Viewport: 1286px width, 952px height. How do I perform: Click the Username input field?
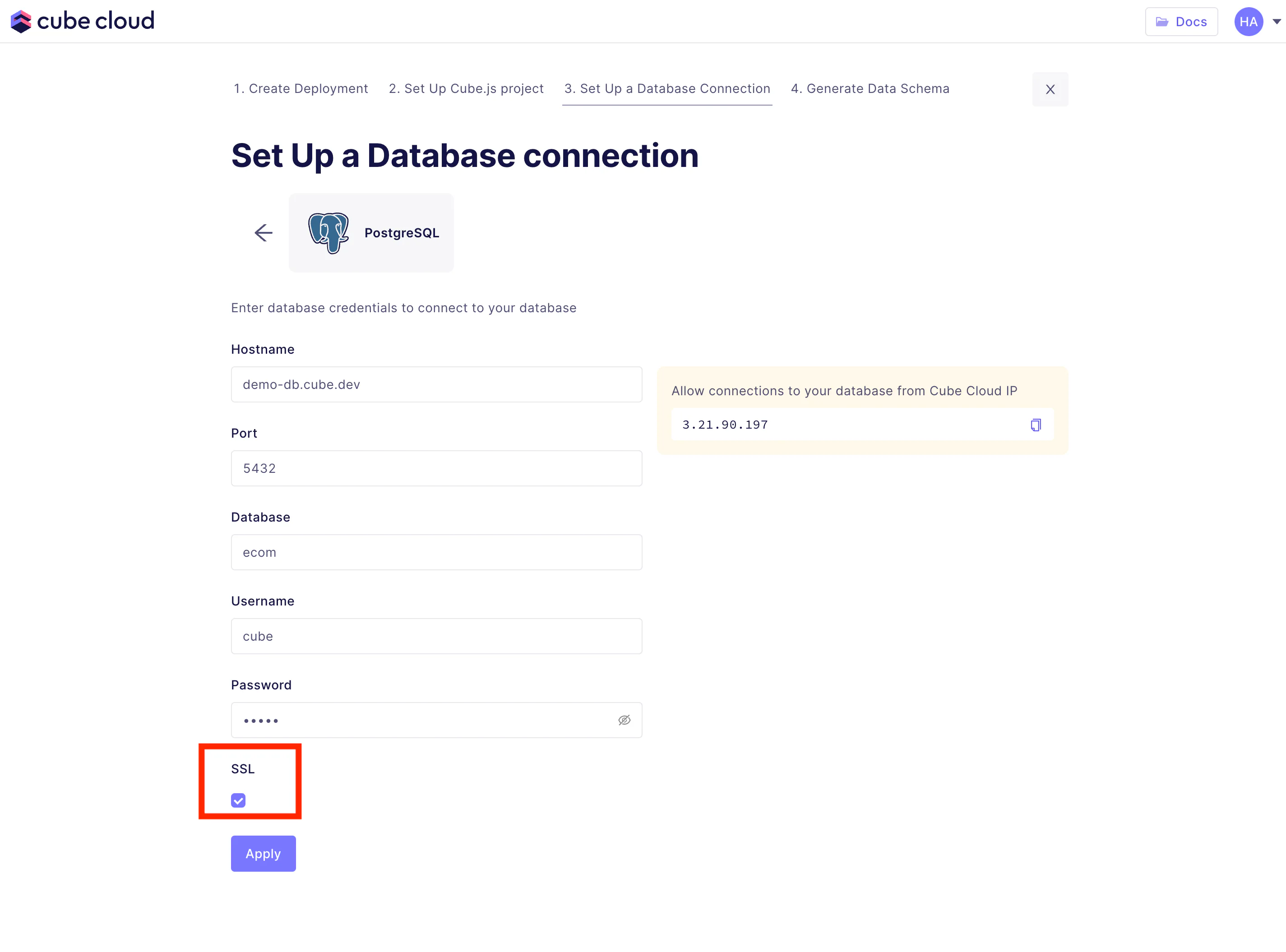coord(436,636)
